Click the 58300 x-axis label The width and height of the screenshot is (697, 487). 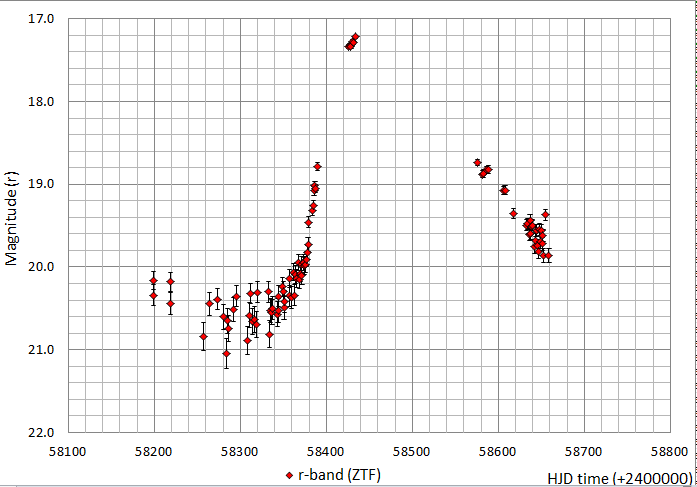pyautogui.click(x=240, y=452)
